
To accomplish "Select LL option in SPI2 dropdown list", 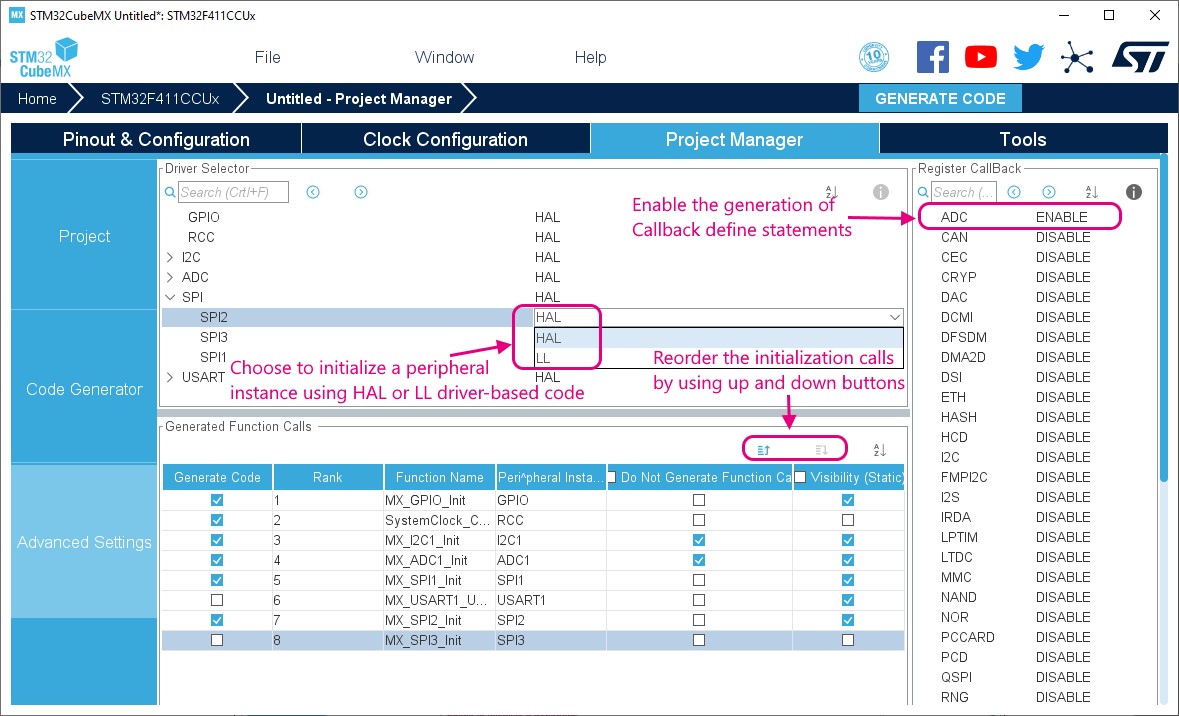I will [x=718, y=358].
